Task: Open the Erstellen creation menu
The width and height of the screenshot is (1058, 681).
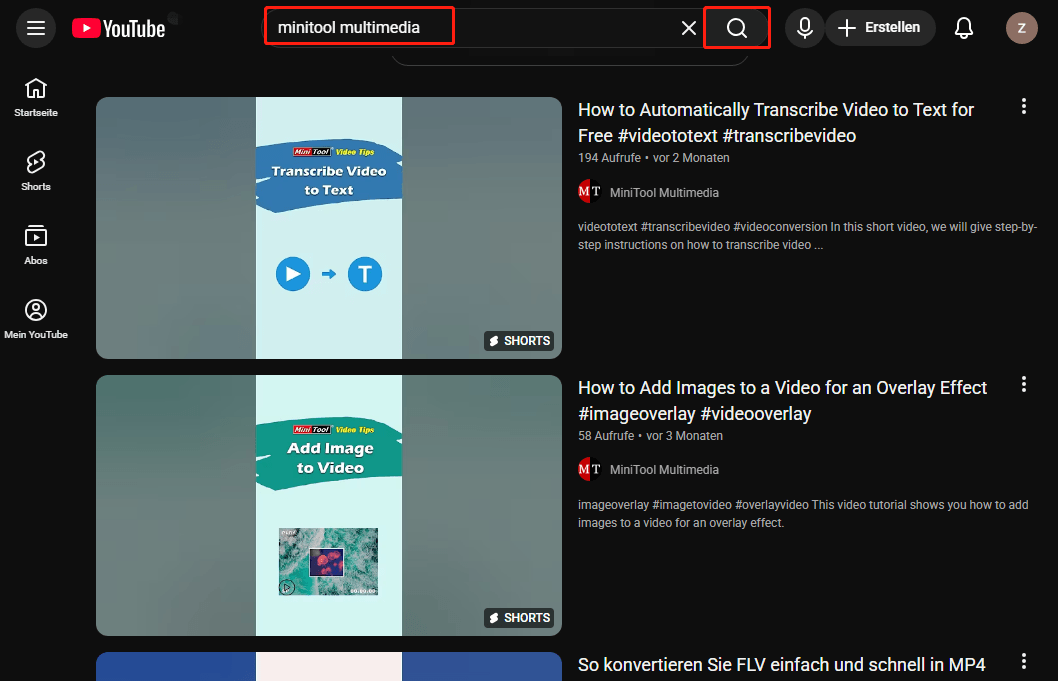Action: pyautogui.click(x=879, y=28)
